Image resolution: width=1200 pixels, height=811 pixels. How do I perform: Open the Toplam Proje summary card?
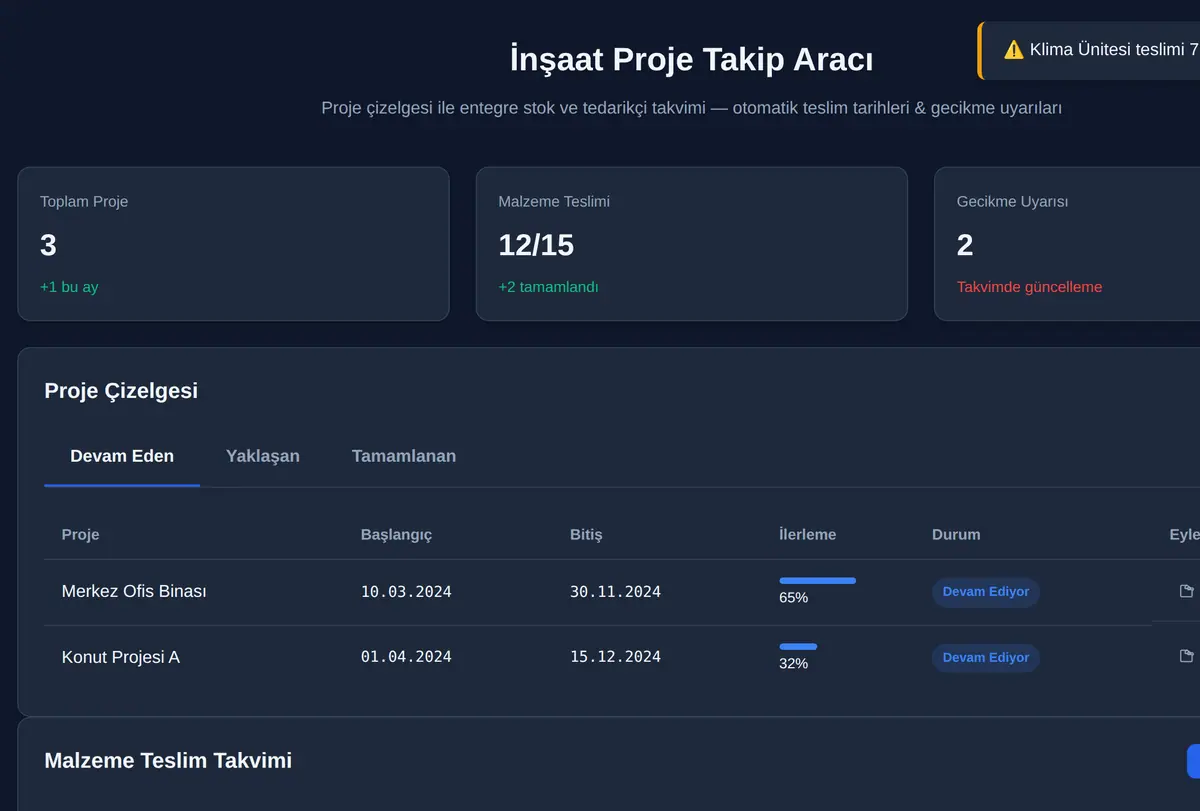[x=233, y=244]
